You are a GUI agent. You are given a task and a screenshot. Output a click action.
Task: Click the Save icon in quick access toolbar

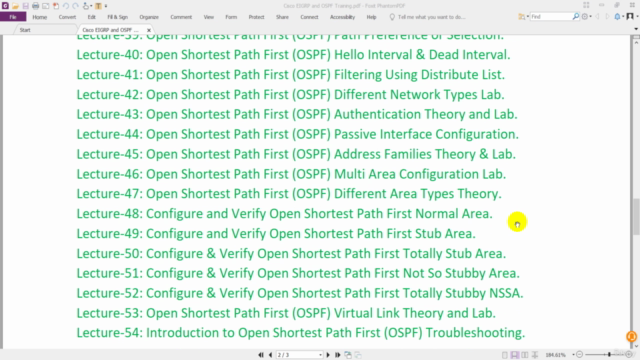click(25, 6)
